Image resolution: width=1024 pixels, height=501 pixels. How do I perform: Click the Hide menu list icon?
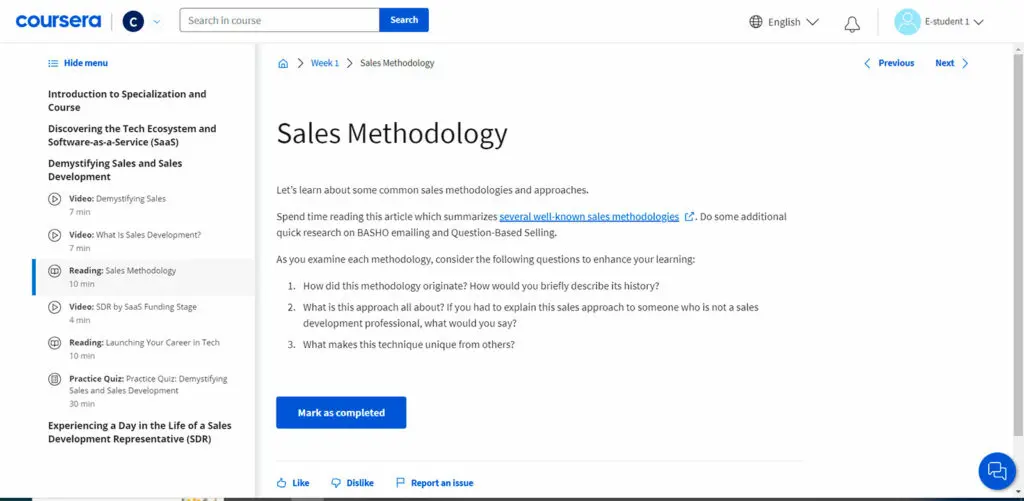click(53, 63)
